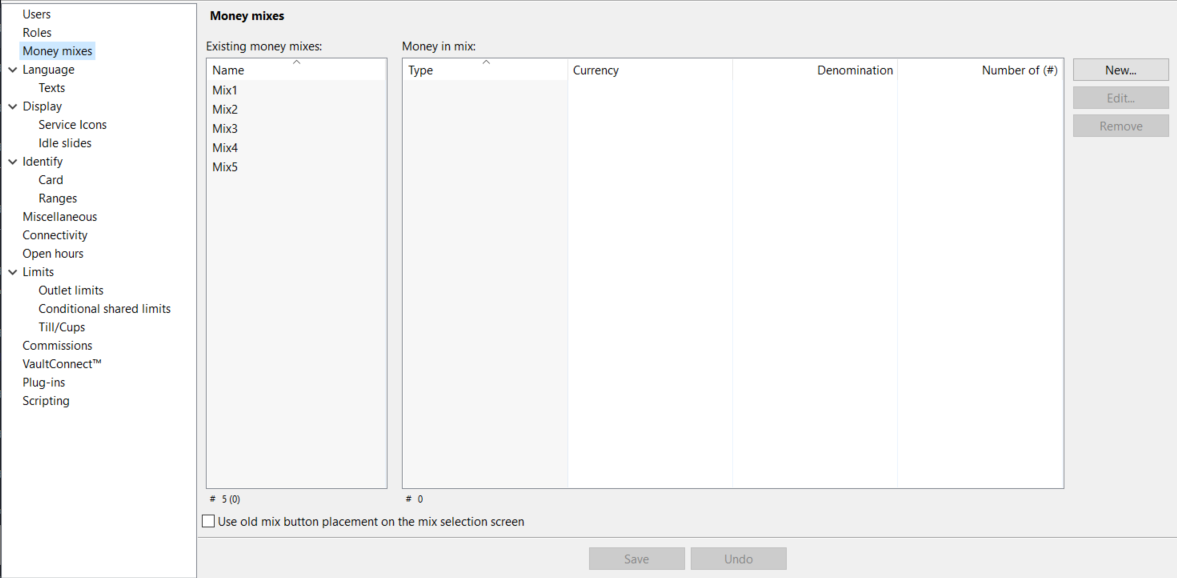Image resolution: width=1177 pixels, height=578 pixels.
Task: Collapse the Language section in the sidebar
Action: [13, 69]
